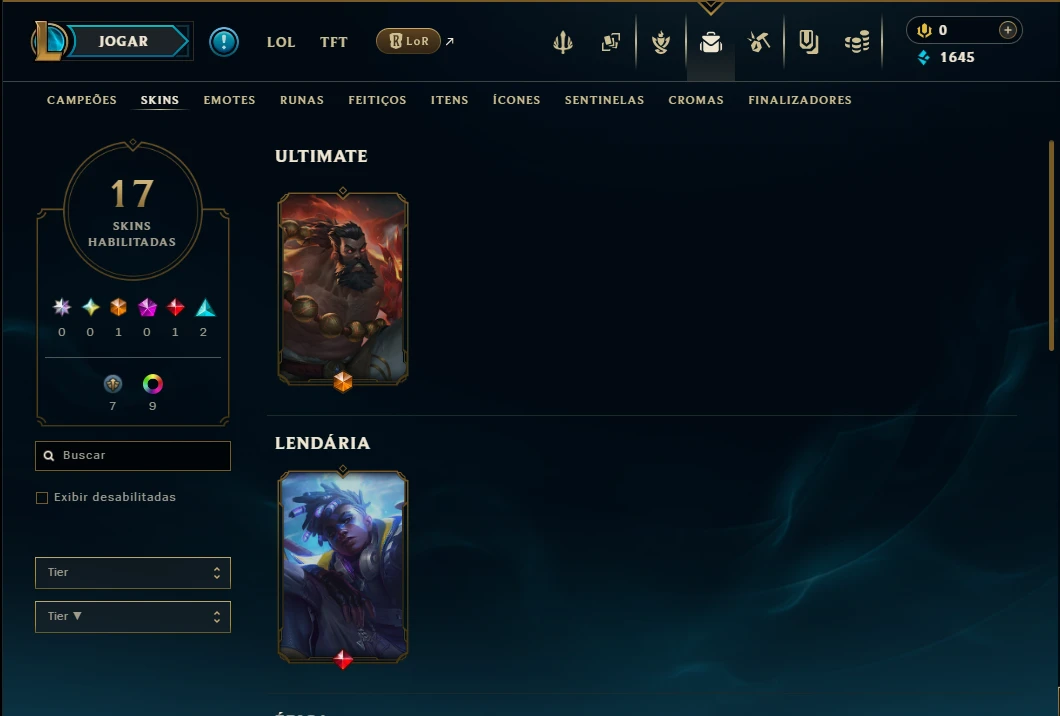Click the plus icon to buy RP

1007,30
